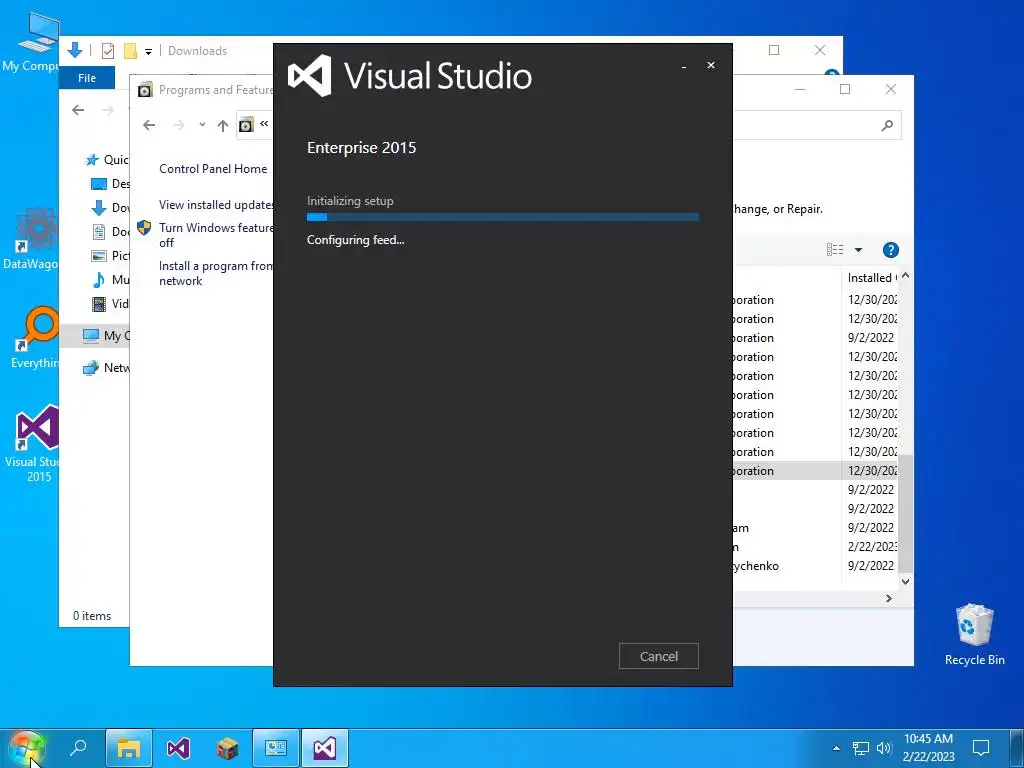
Task: Show hidden tray icons
Action: point(837,748)
